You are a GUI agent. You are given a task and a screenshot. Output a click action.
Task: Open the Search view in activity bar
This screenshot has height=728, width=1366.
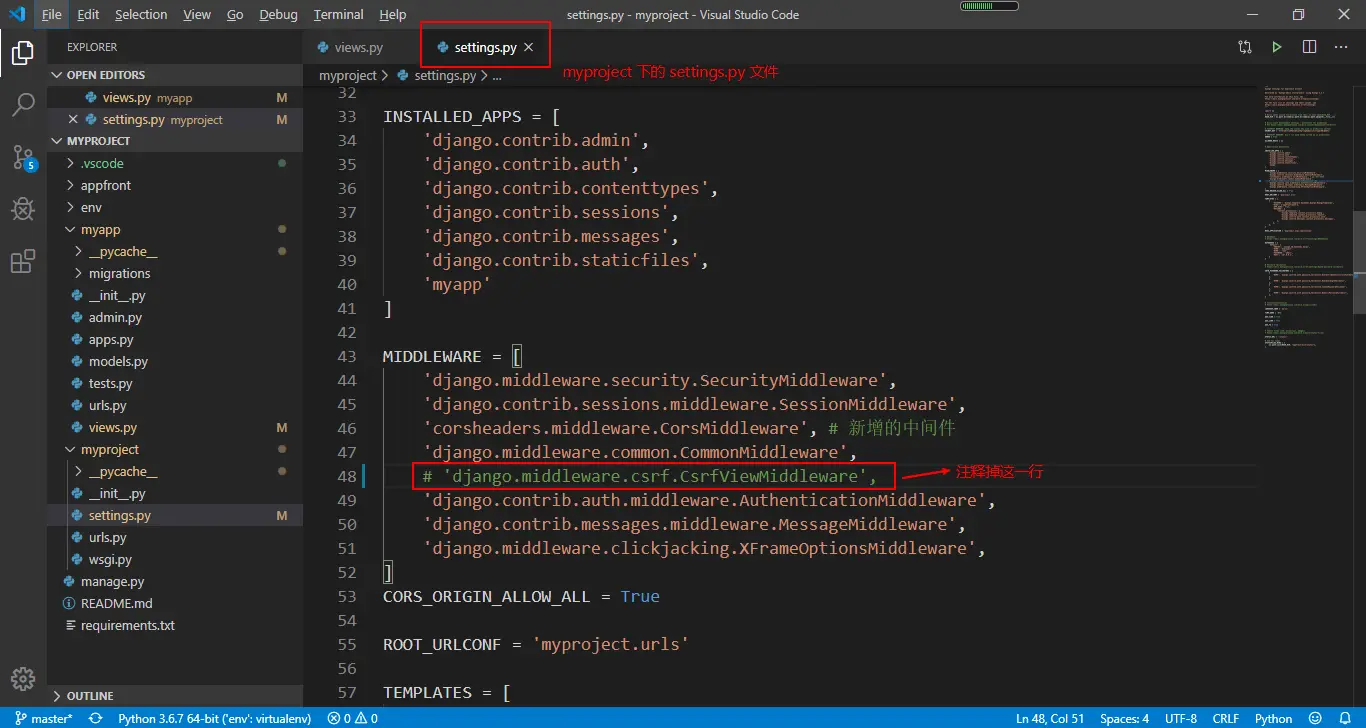(x=23, y=105)
